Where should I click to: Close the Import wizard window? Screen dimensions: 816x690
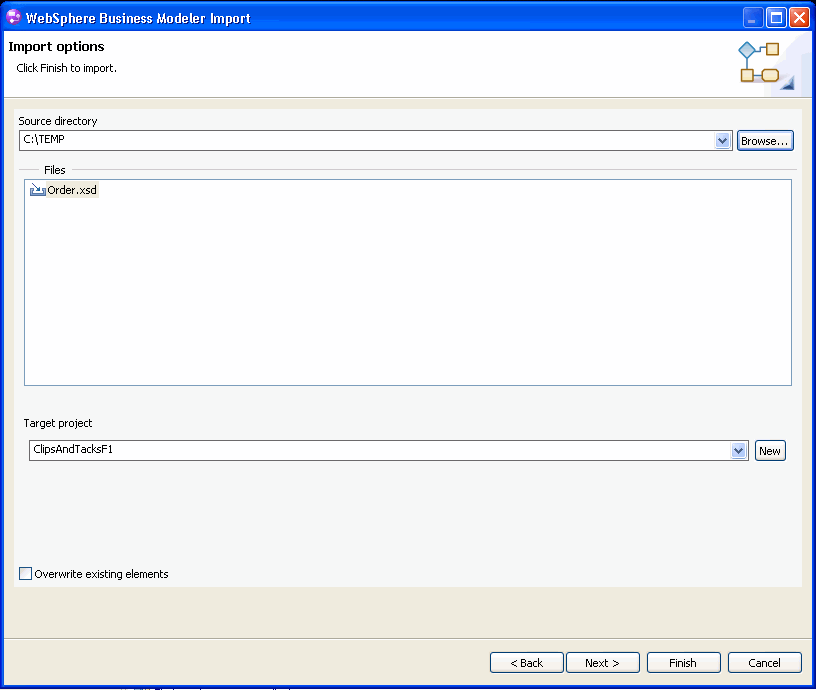click(799, 18)
